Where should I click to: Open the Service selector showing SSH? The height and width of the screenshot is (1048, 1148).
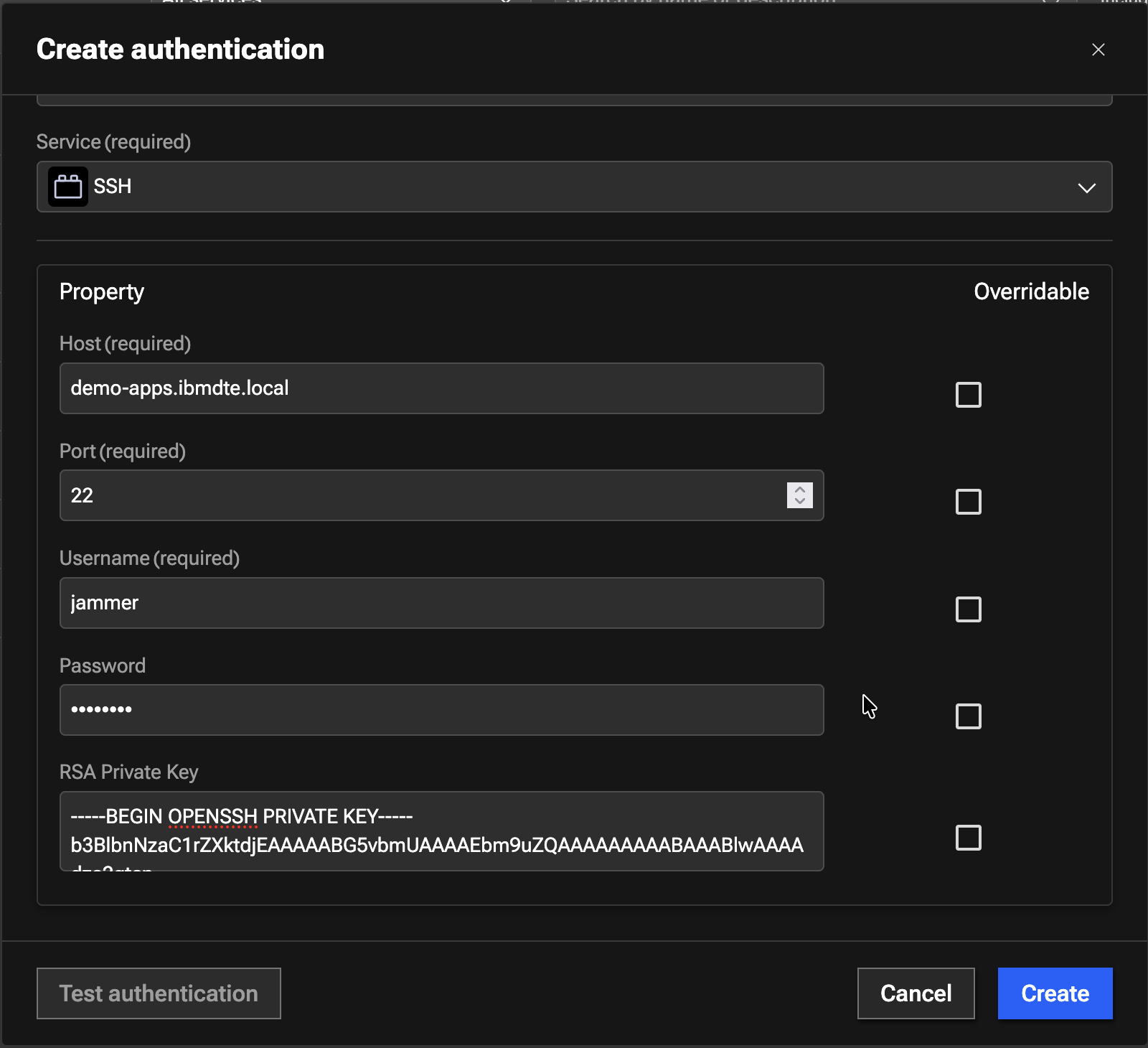pyautogui.click(x=574, y=187)
